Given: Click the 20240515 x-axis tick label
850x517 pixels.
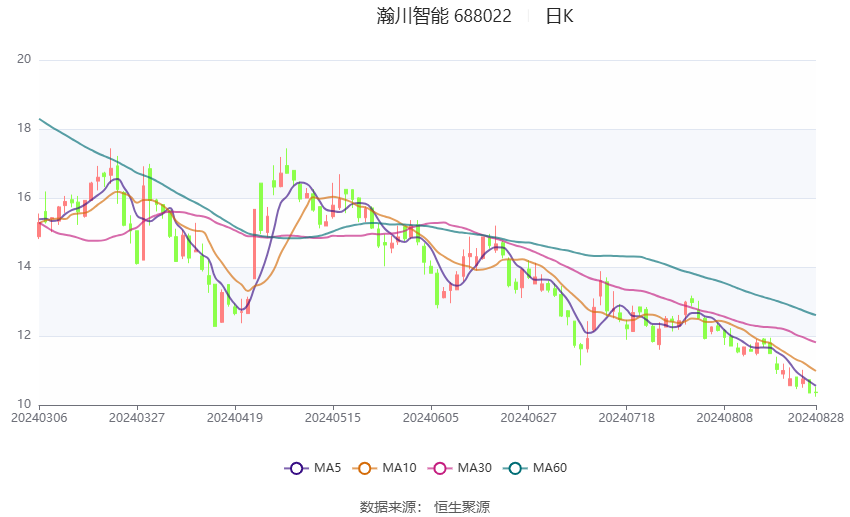Looking at the screenshot, I should coord(333,418).
